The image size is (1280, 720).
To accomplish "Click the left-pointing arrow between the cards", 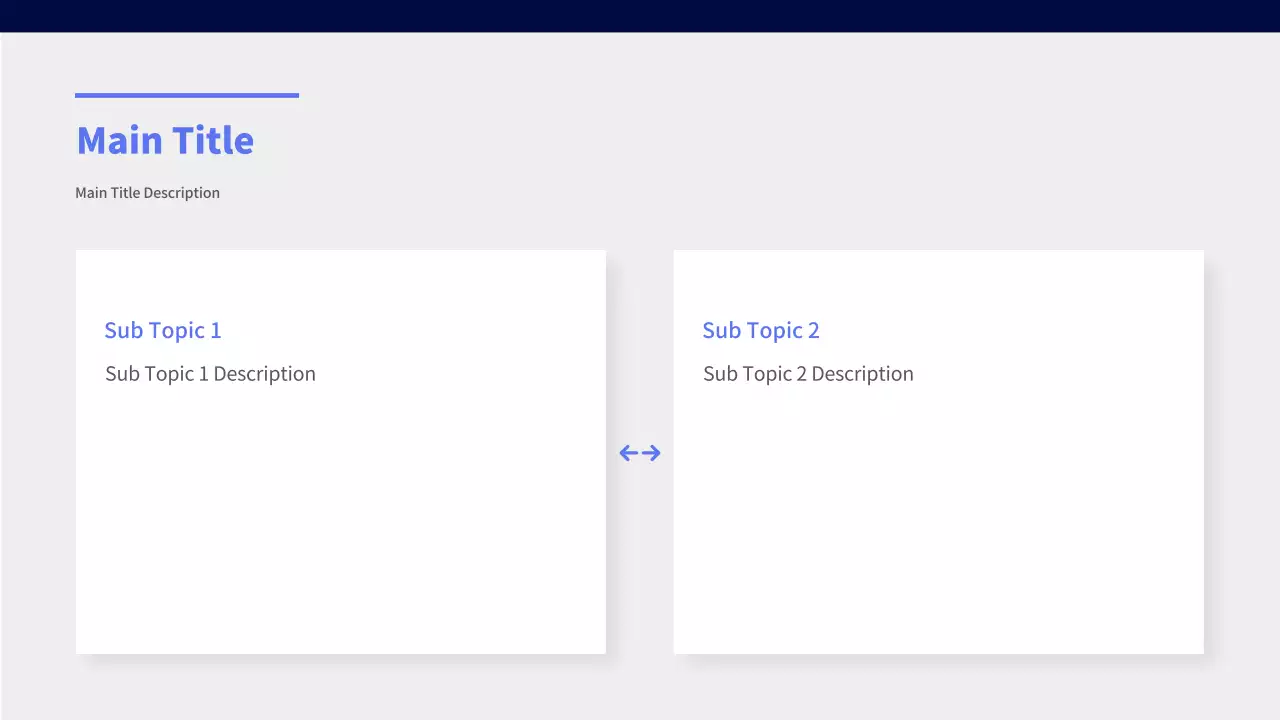I will [x=629, y=453].
